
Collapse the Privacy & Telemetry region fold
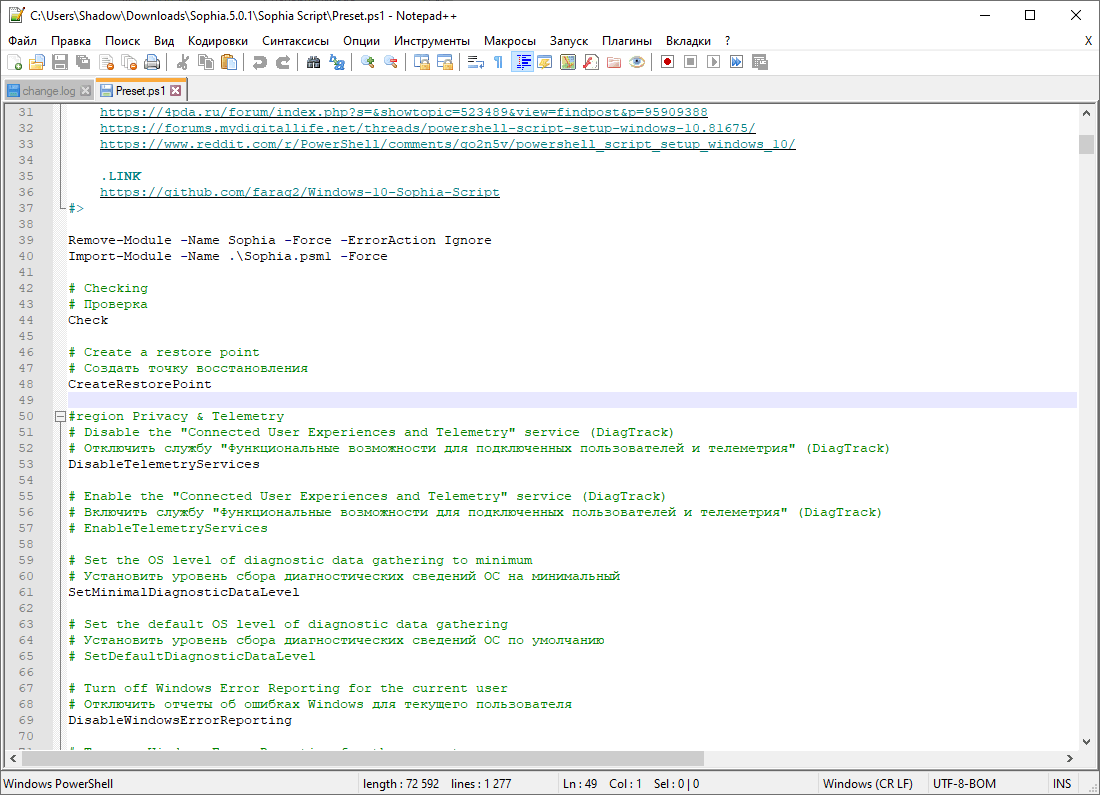60,415
